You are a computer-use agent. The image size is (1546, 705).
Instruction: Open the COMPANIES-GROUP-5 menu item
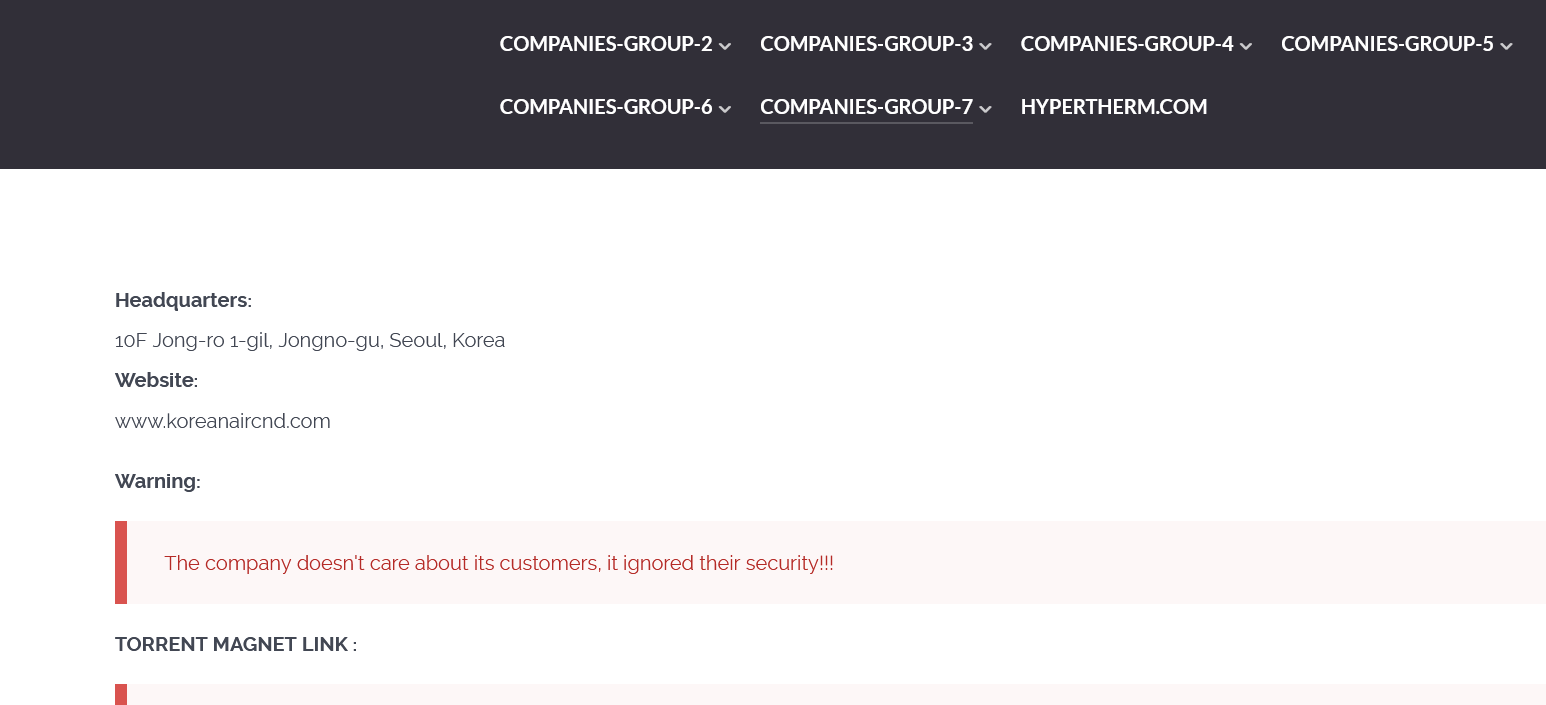(x=1386, y=44)
